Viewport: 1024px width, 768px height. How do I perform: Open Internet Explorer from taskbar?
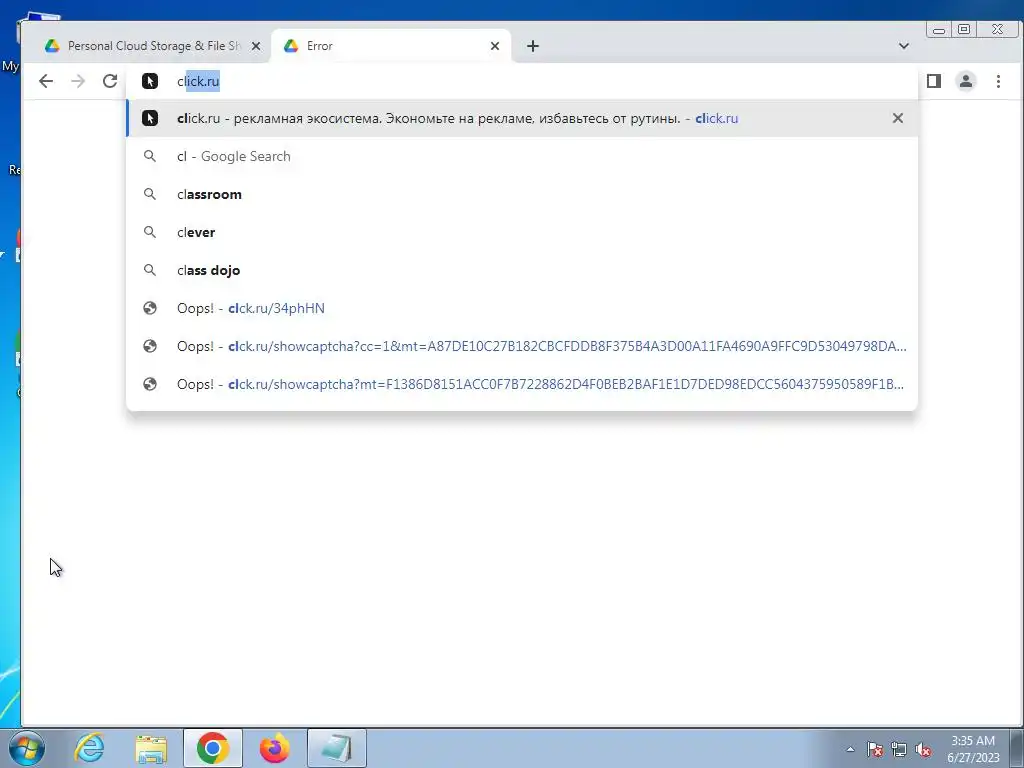tap(89, 748)
